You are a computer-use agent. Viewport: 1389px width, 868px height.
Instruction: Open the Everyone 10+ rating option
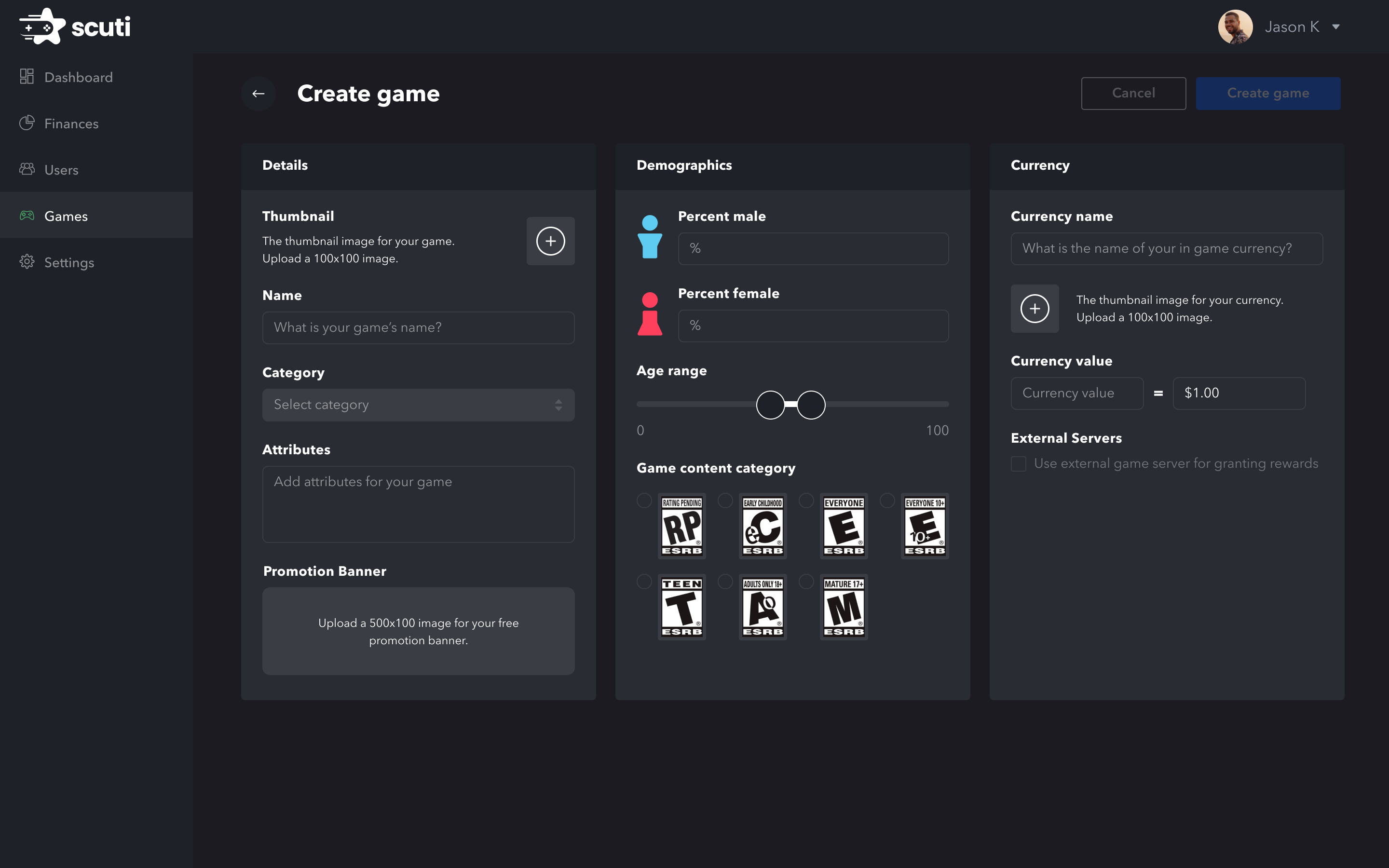pyautogui.click(x=924, y=526)
